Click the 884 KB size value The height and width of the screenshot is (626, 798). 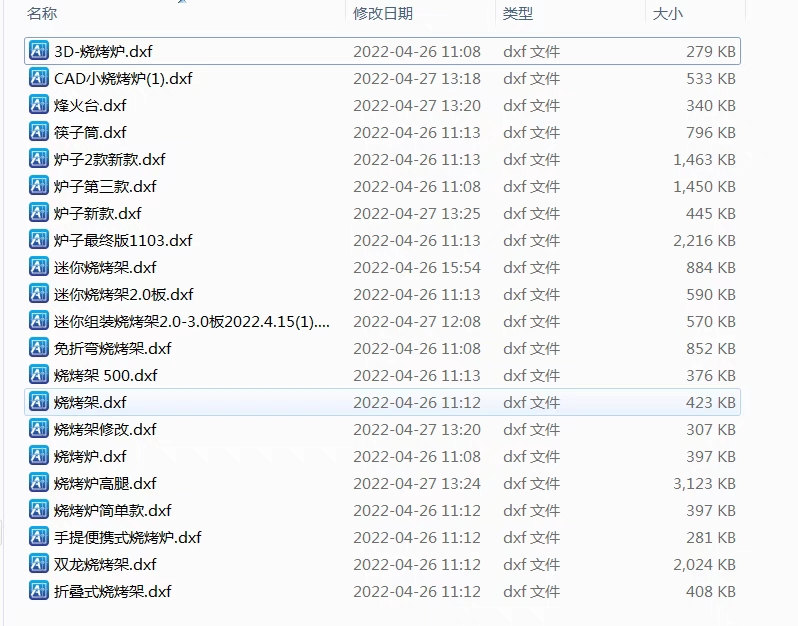point(710,267)
